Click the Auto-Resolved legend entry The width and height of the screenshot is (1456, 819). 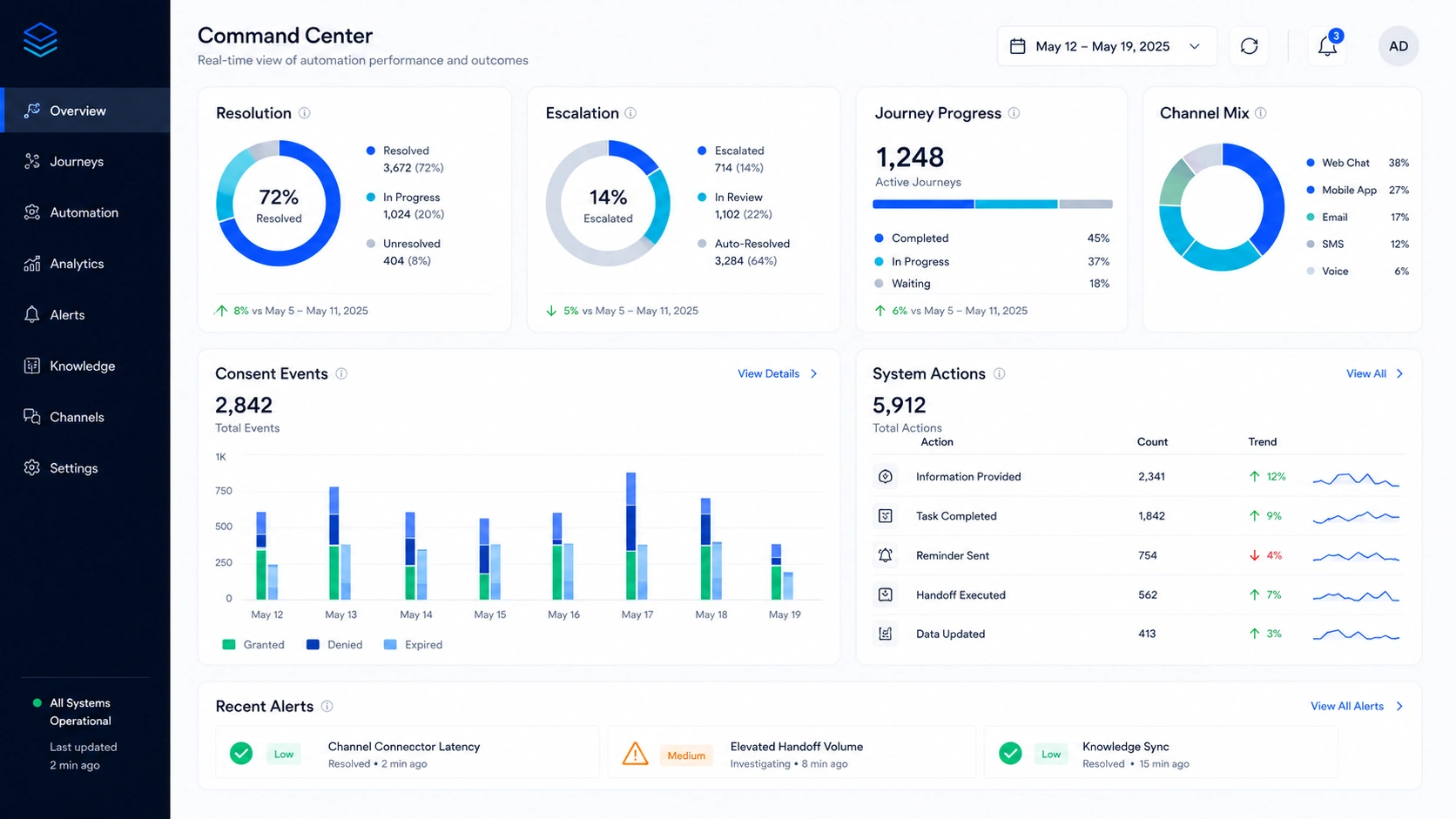pos(744,252)
